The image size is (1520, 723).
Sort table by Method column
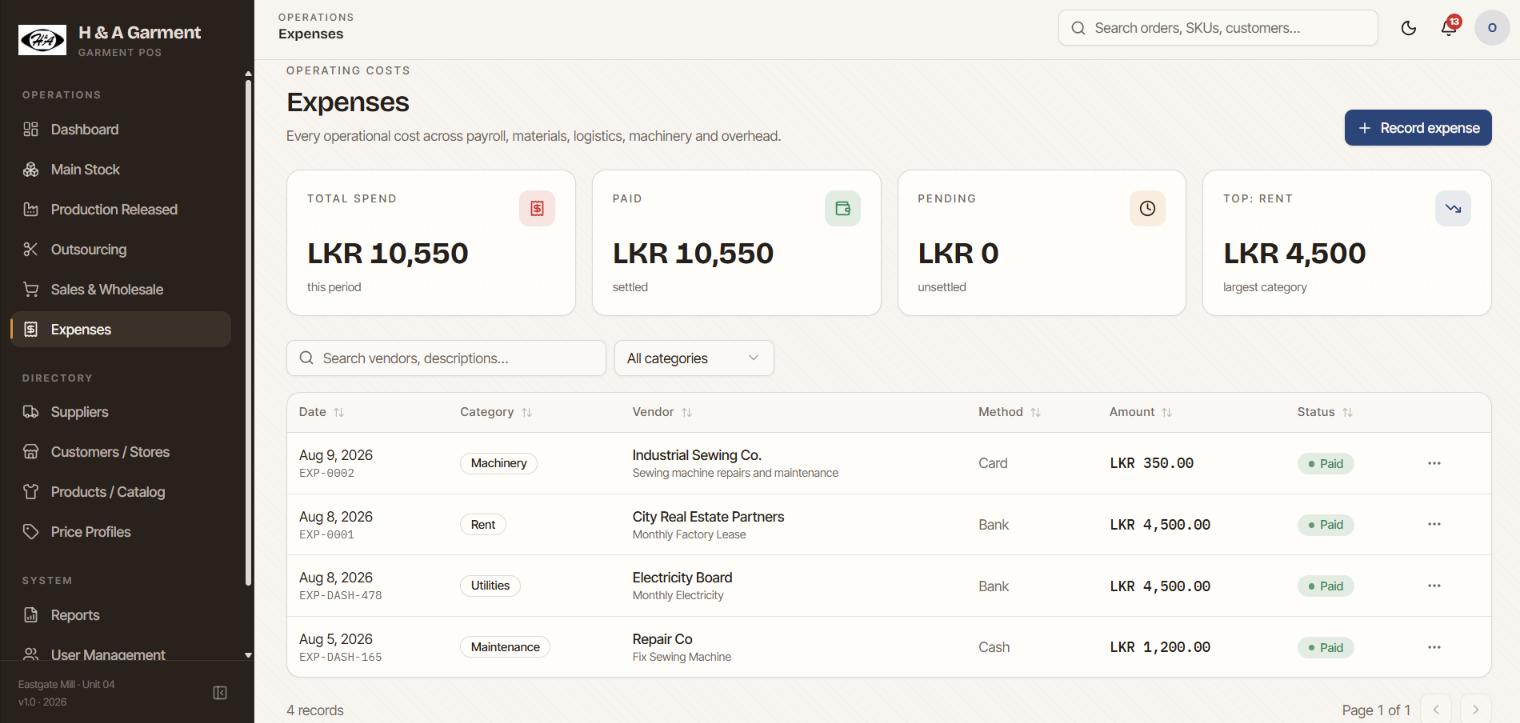pos(1009,412)
